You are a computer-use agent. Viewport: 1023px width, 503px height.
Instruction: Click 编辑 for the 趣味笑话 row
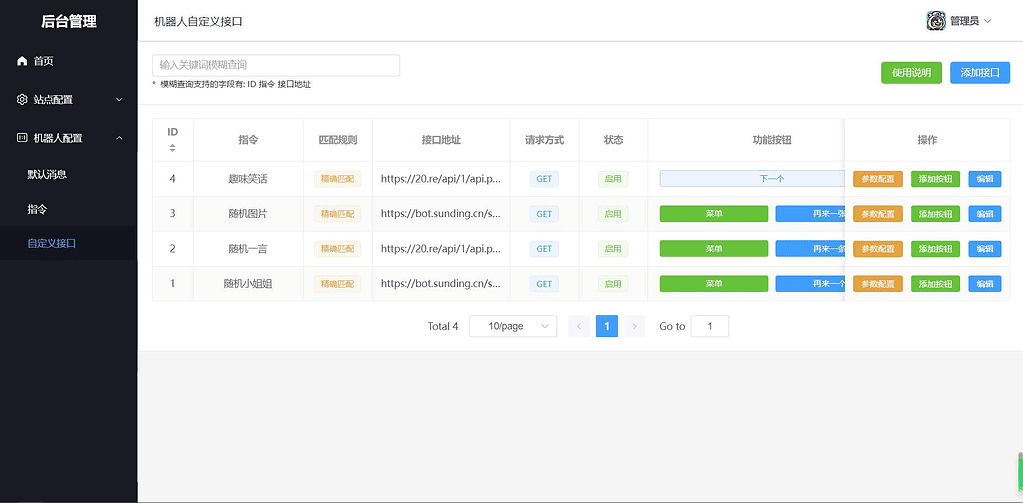(985, 179)
